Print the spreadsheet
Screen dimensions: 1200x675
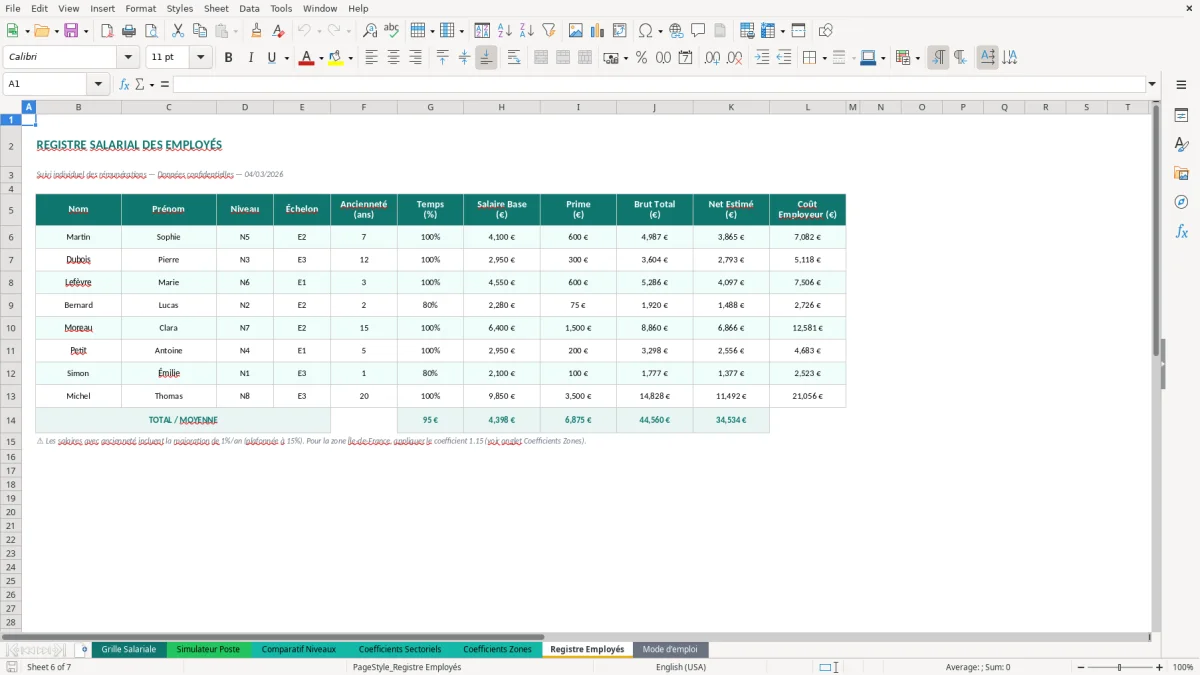(x=128, y=31)
